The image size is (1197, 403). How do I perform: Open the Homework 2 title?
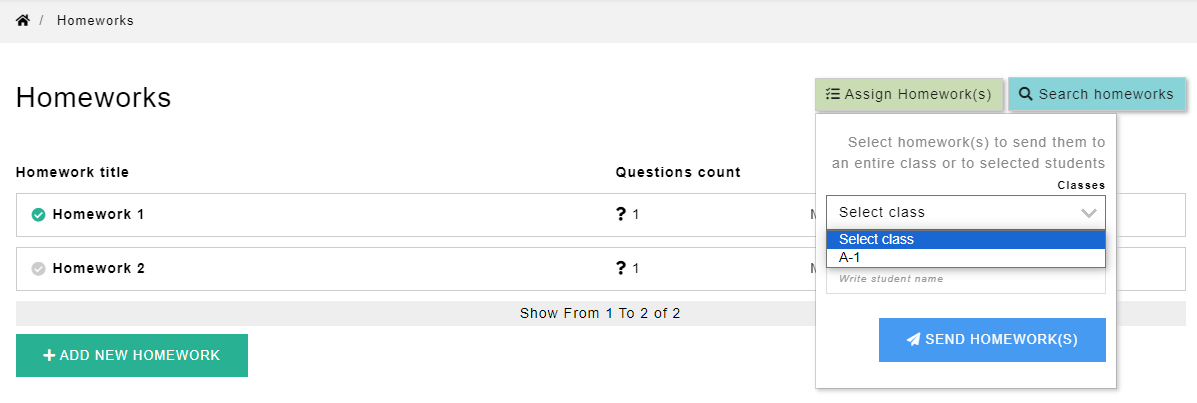98,268
